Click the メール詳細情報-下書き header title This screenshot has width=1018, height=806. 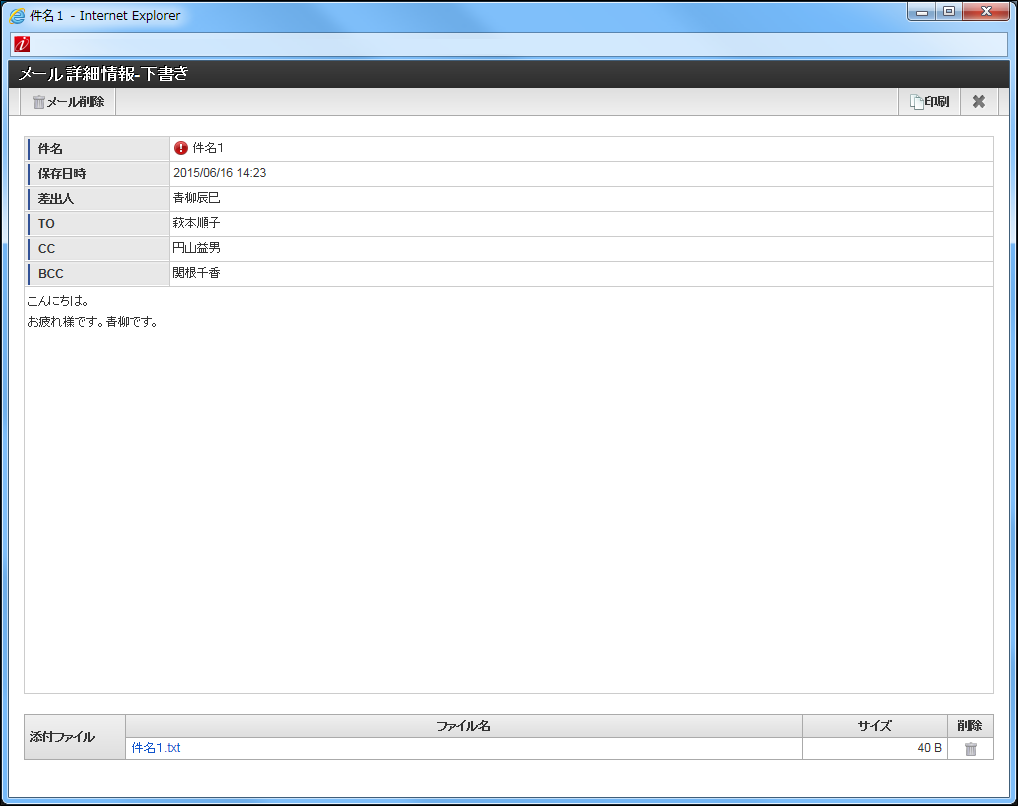coord(103,74)
